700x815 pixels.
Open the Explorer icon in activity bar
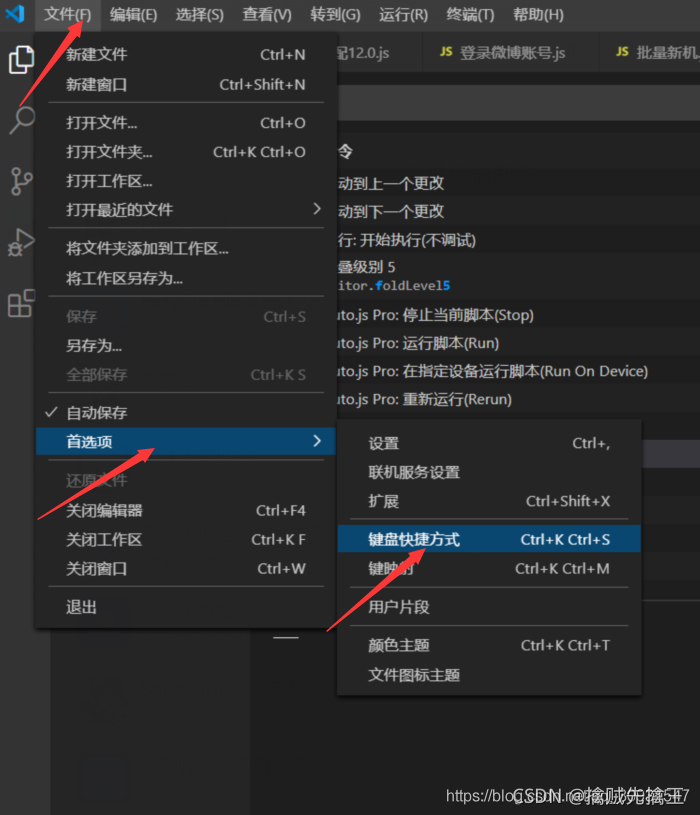[21, 60]
